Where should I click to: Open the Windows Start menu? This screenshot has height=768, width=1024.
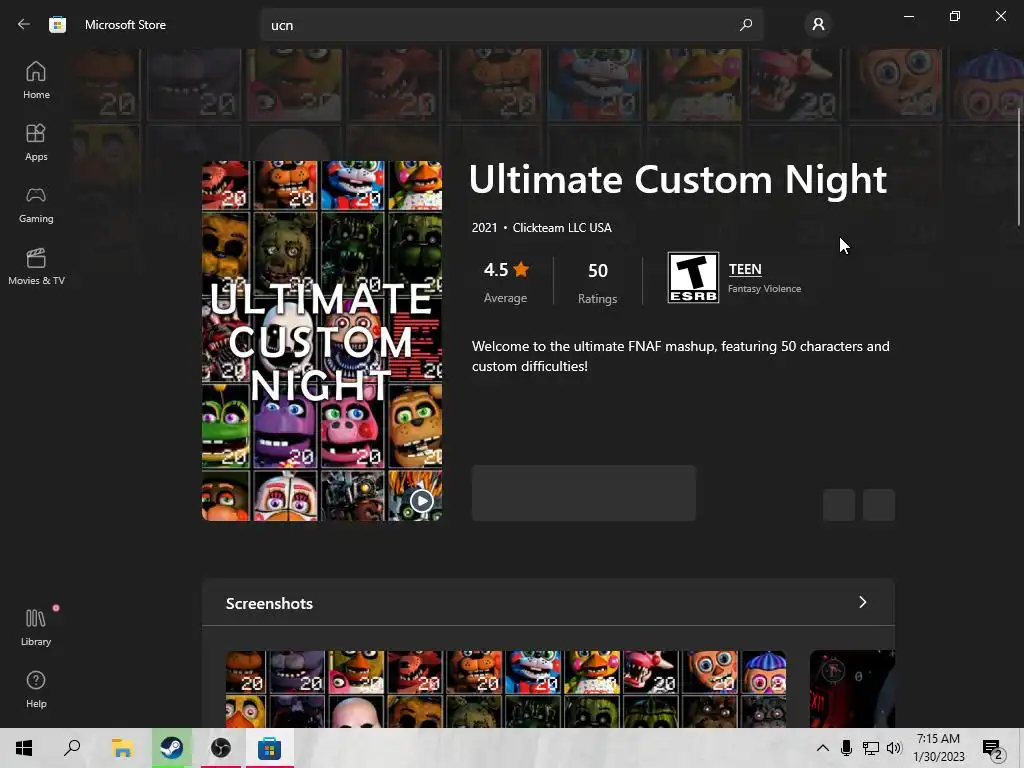point(24,748)
